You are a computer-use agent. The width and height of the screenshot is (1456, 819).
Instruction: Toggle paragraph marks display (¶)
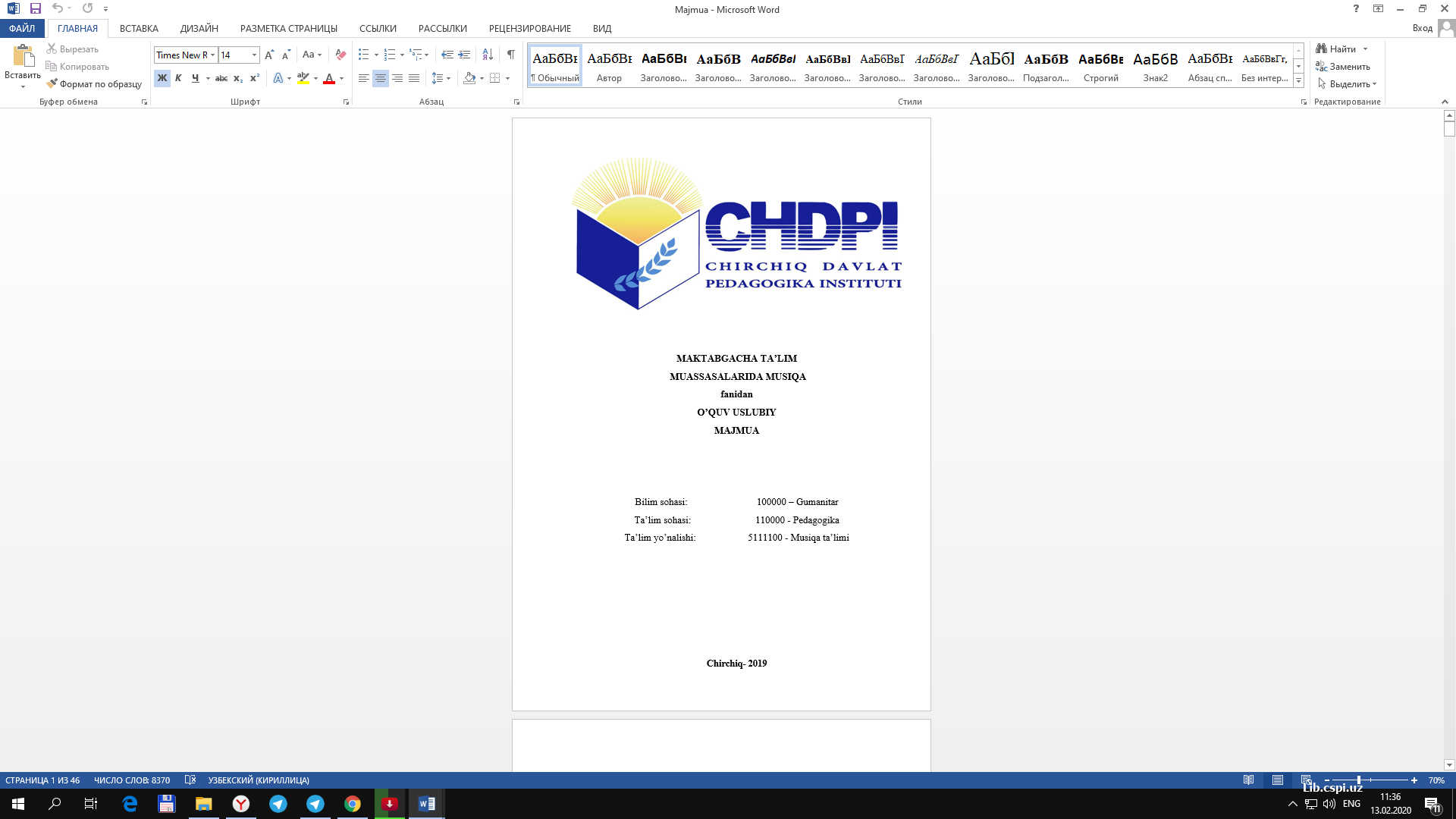(511, 55)
